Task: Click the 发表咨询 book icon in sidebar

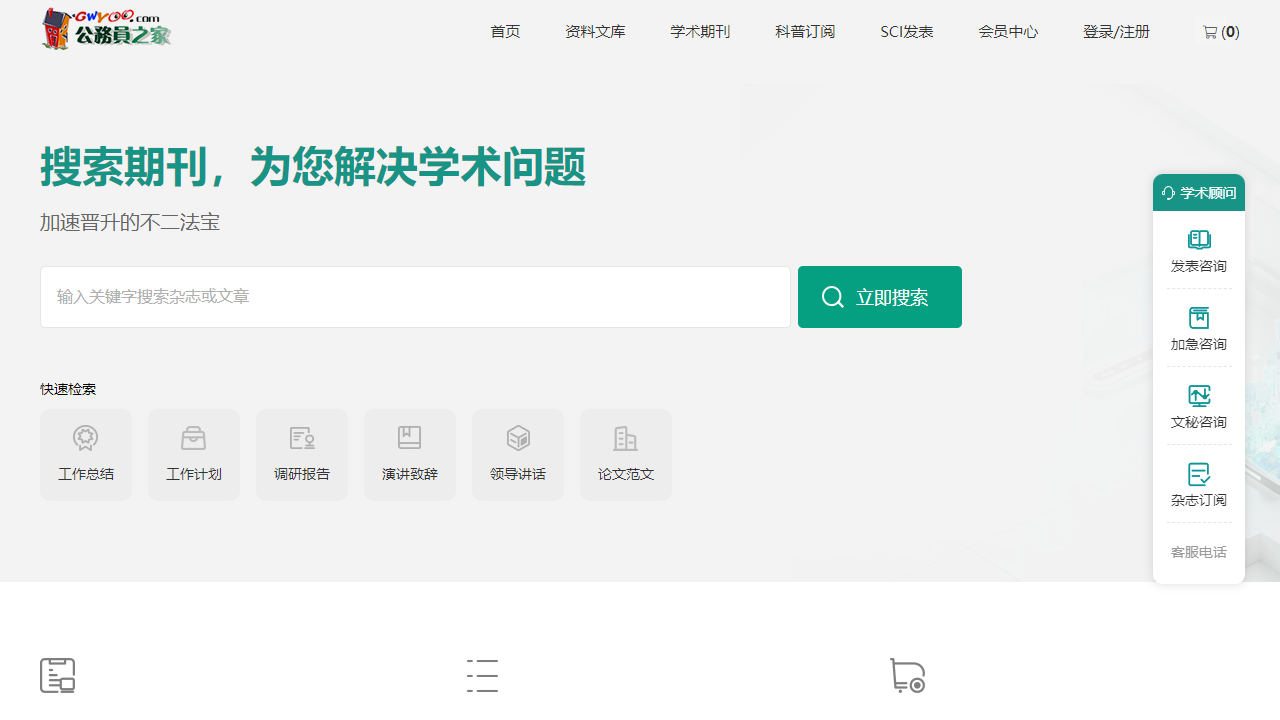Action: [1198, 239]
